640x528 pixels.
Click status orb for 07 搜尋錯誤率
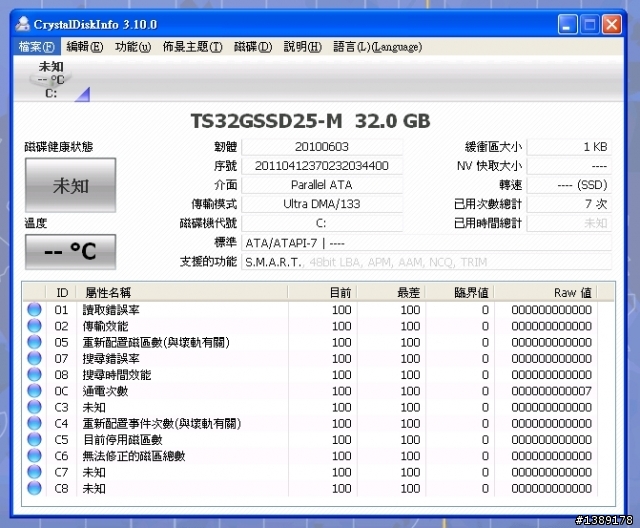tap(35, 358)
